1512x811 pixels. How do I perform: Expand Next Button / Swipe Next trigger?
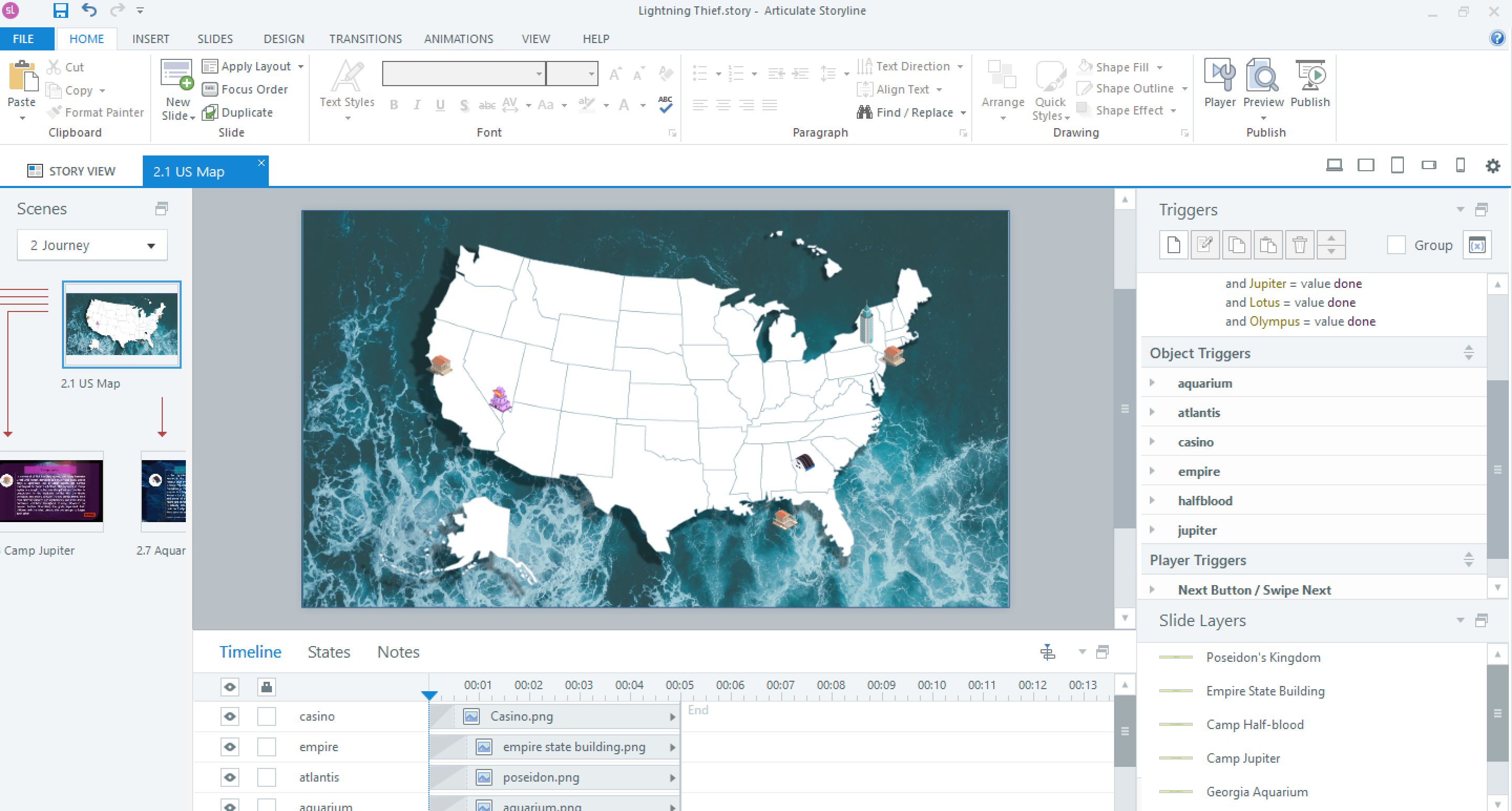(1152, 590)
